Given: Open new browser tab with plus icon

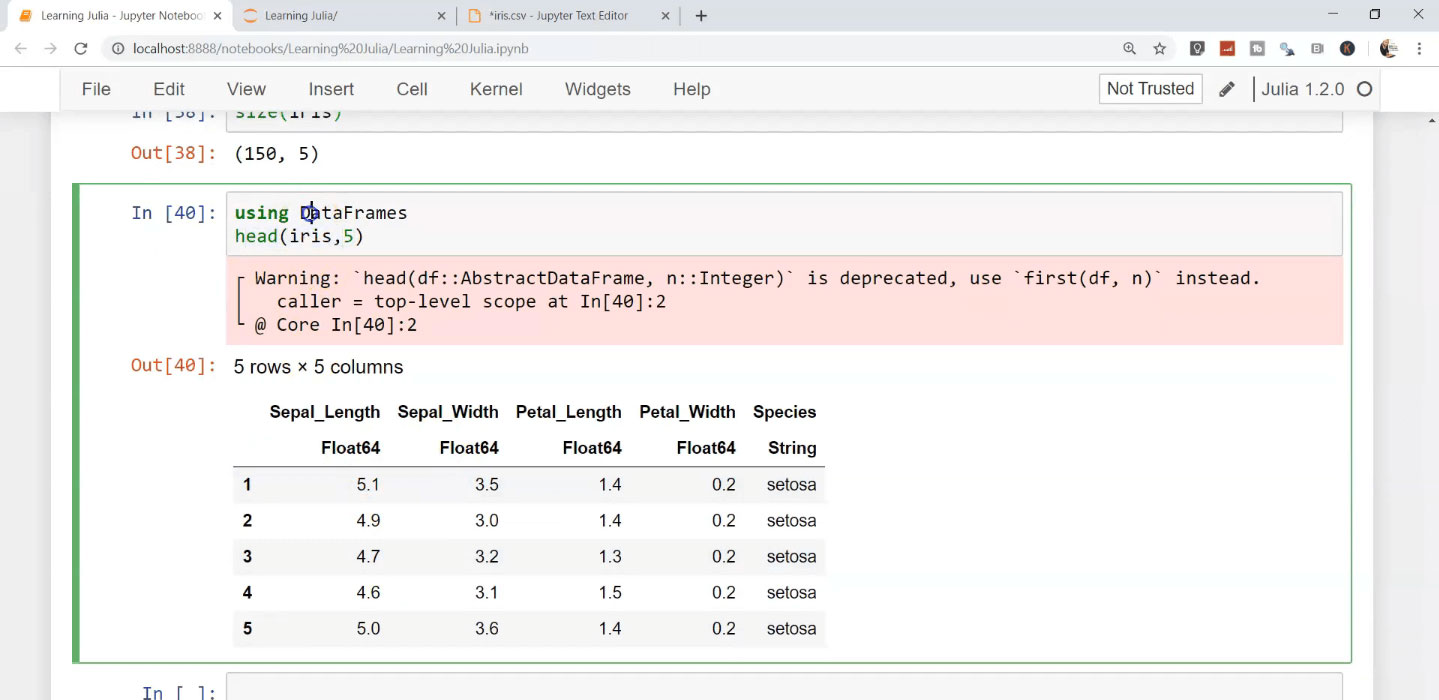Looking at the screenshot, I should pyautogui.click(x=701, y=16).
